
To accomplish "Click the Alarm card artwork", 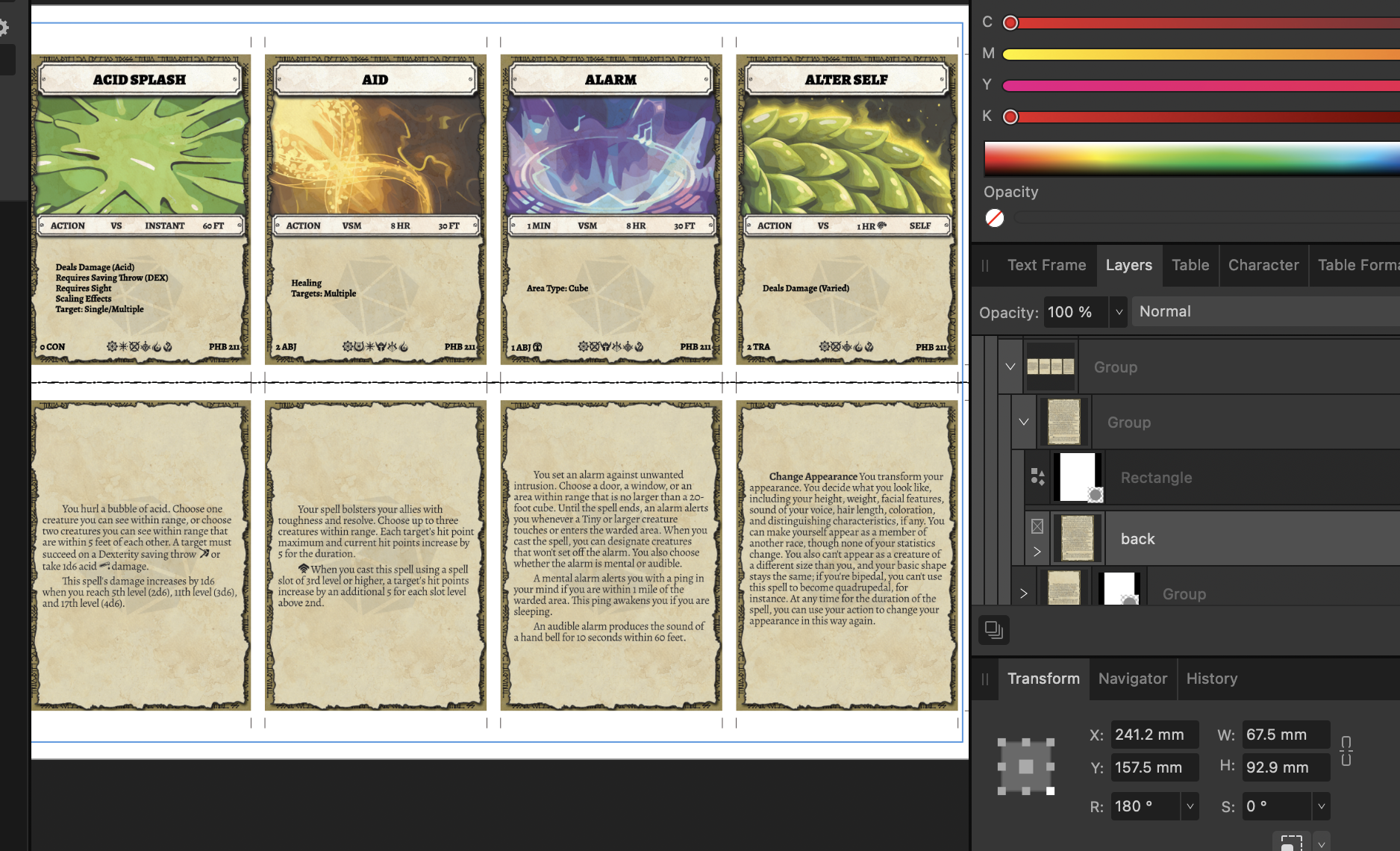I will point(611,155).
